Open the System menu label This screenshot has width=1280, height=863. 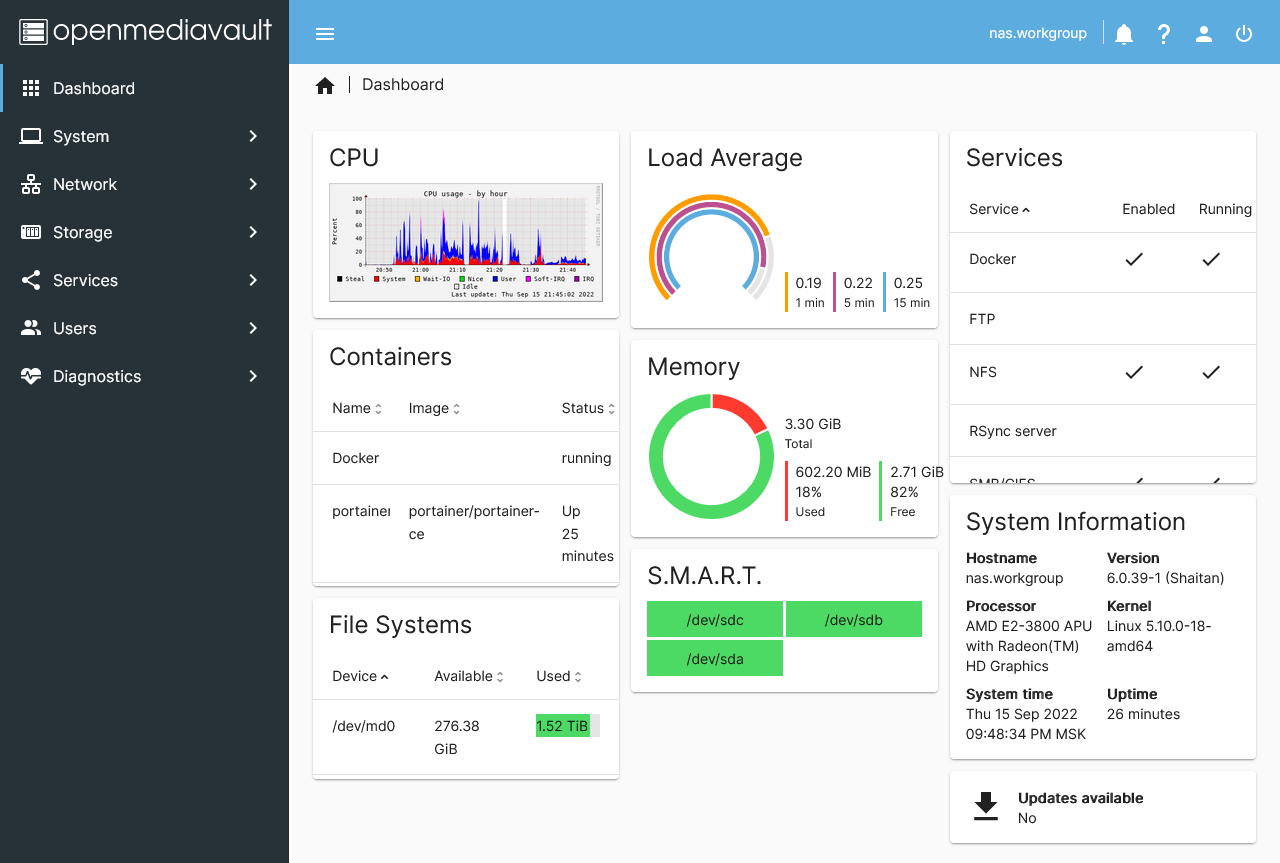tap(81, 136)
